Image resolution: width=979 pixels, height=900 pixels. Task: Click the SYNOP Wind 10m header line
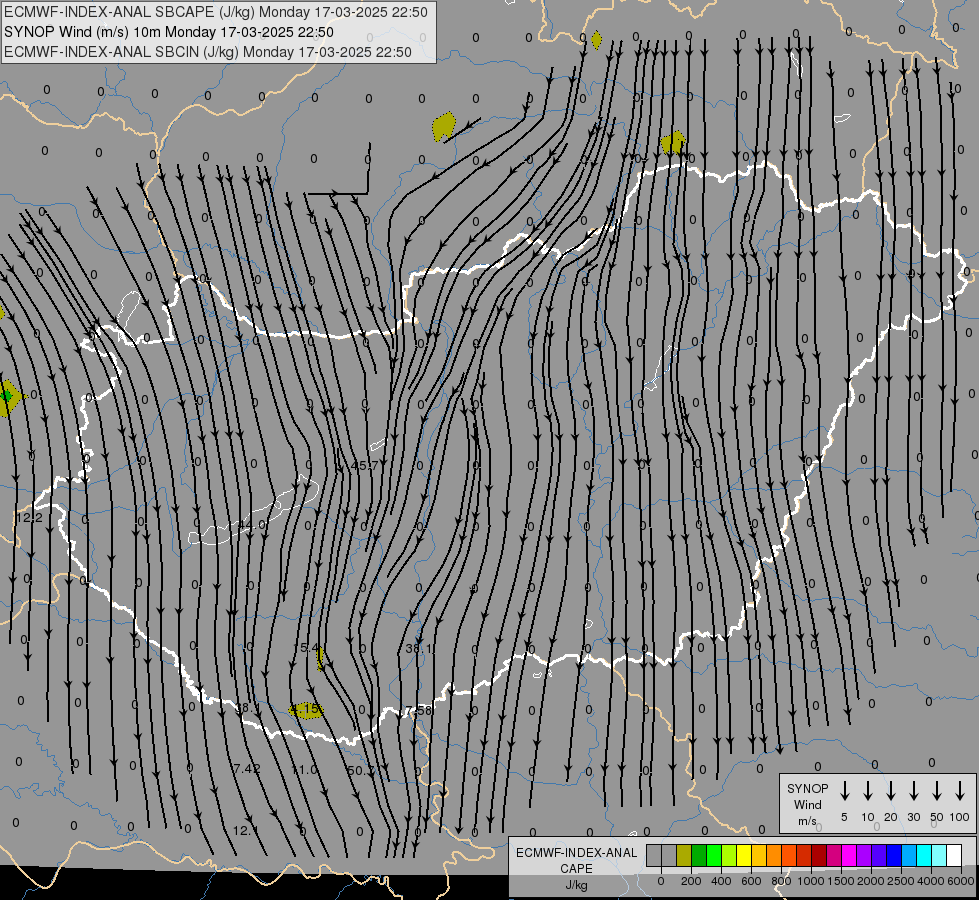(x=169, y=32)
